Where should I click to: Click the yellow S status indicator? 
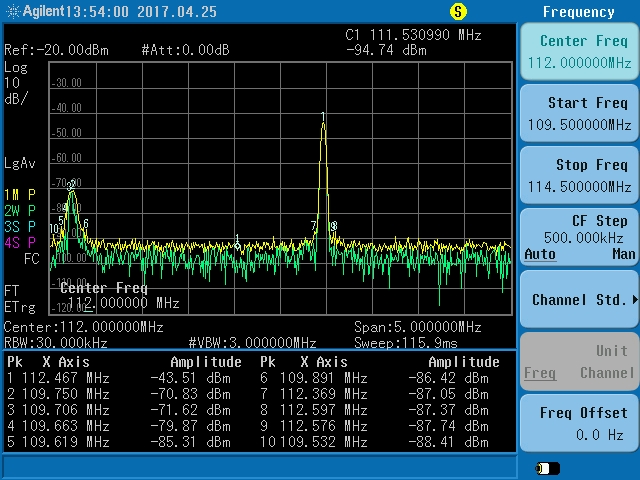point(458,12)
